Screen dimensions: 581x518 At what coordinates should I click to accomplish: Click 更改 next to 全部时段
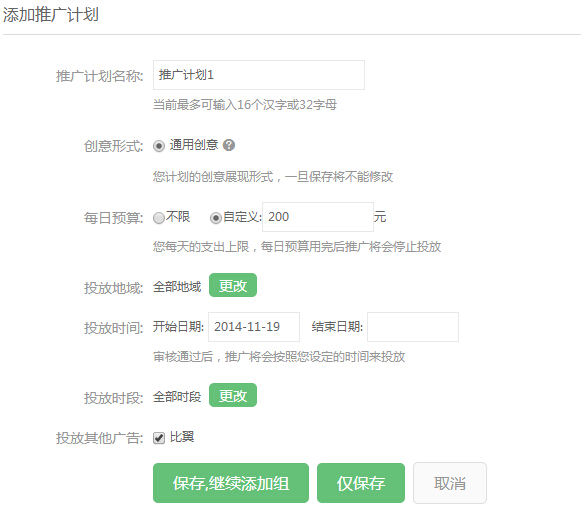233,395
